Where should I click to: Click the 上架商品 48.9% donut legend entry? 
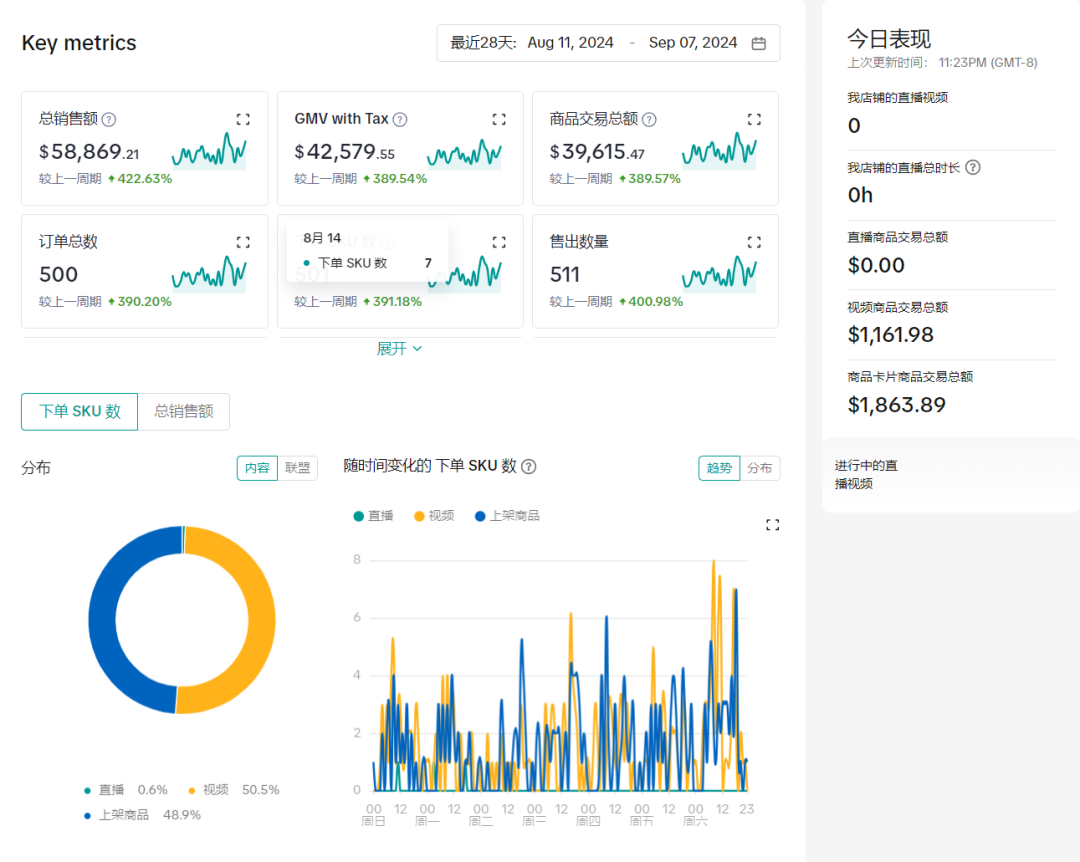coord(142,815)
